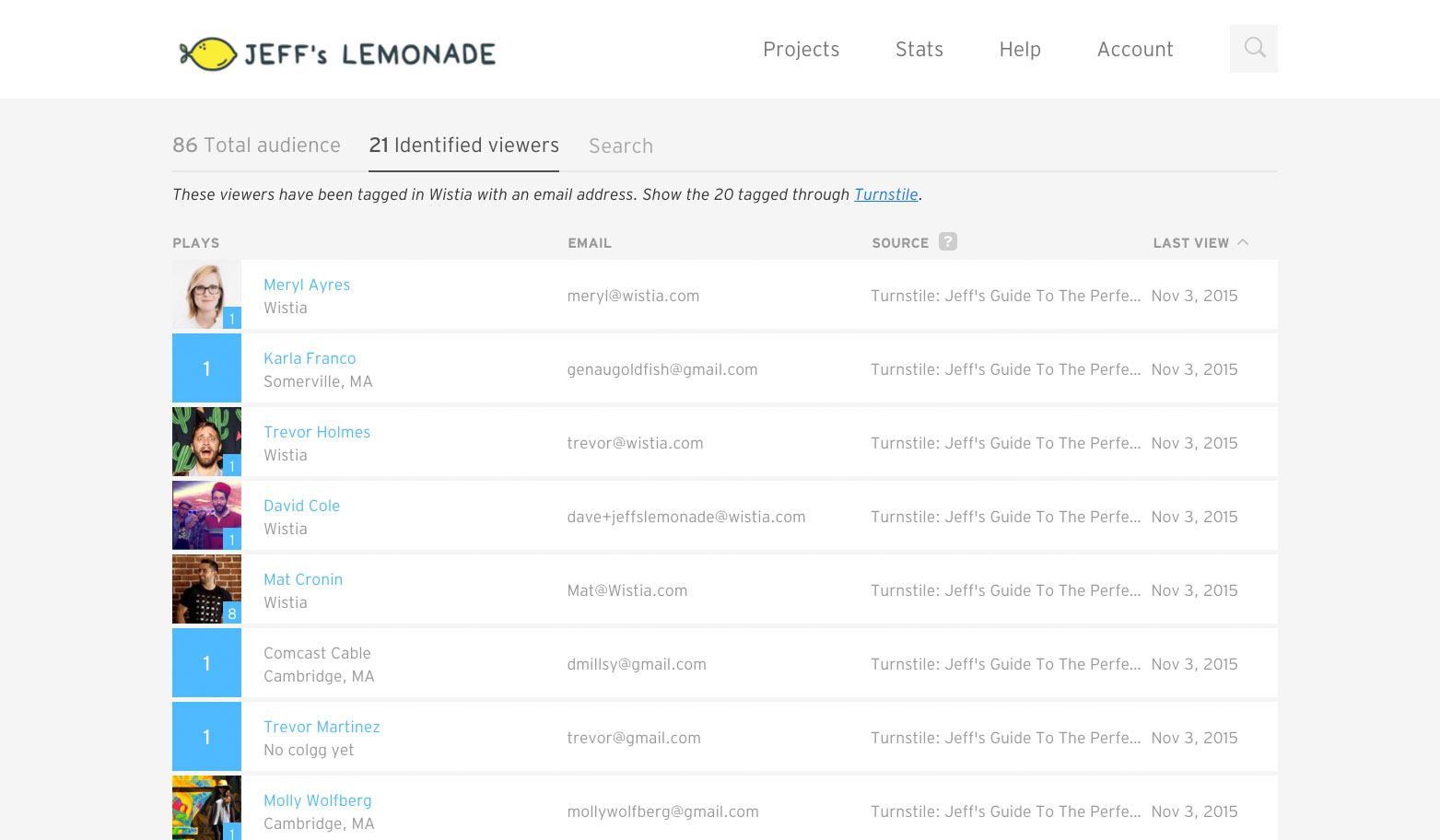Open Mat Cronin avatar thumbnail

pos(206,589)
